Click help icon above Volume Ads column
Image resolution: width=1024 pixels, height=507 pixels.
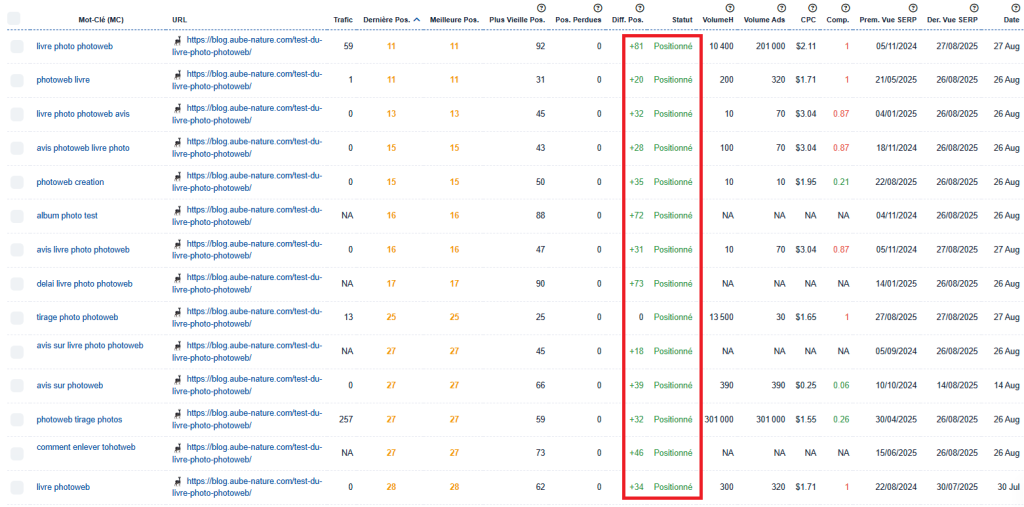781,8
